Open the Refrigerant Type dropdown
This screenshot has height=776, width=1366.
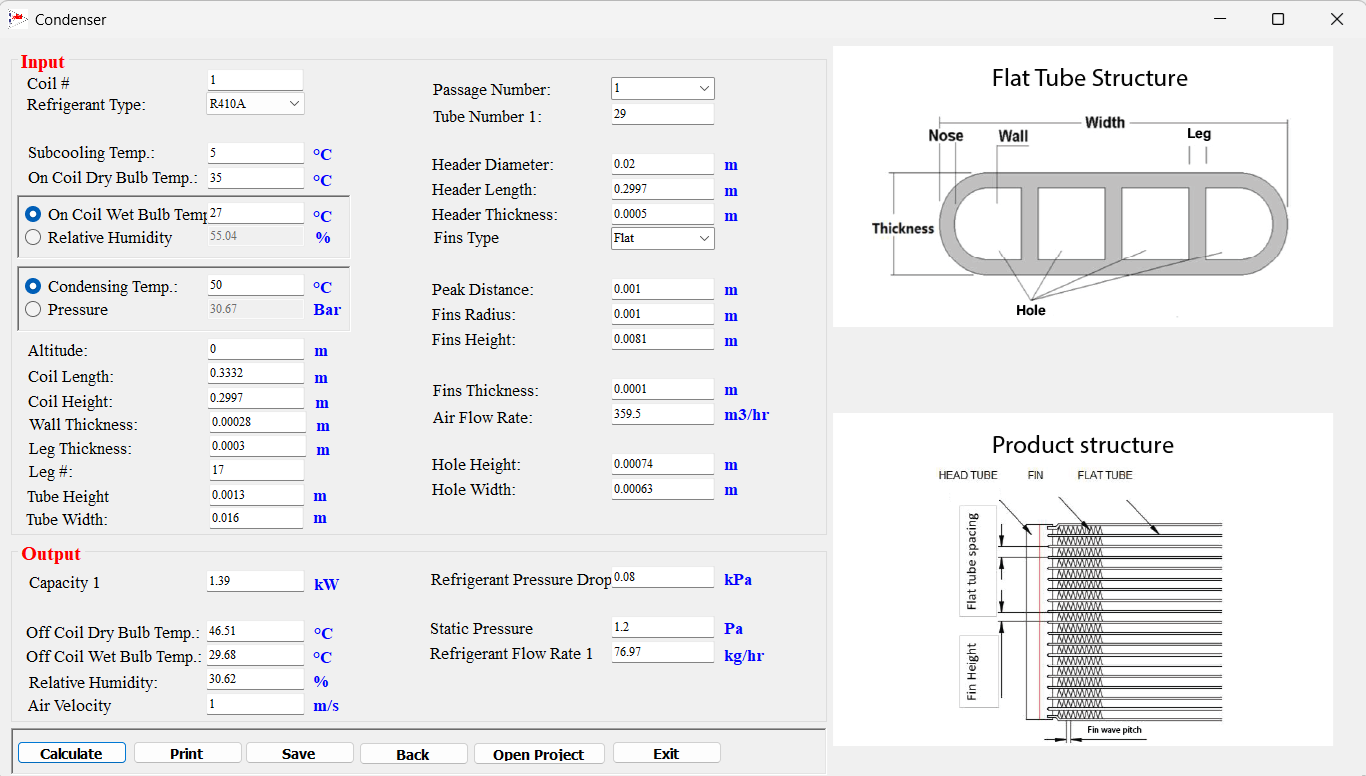[256, 103]
